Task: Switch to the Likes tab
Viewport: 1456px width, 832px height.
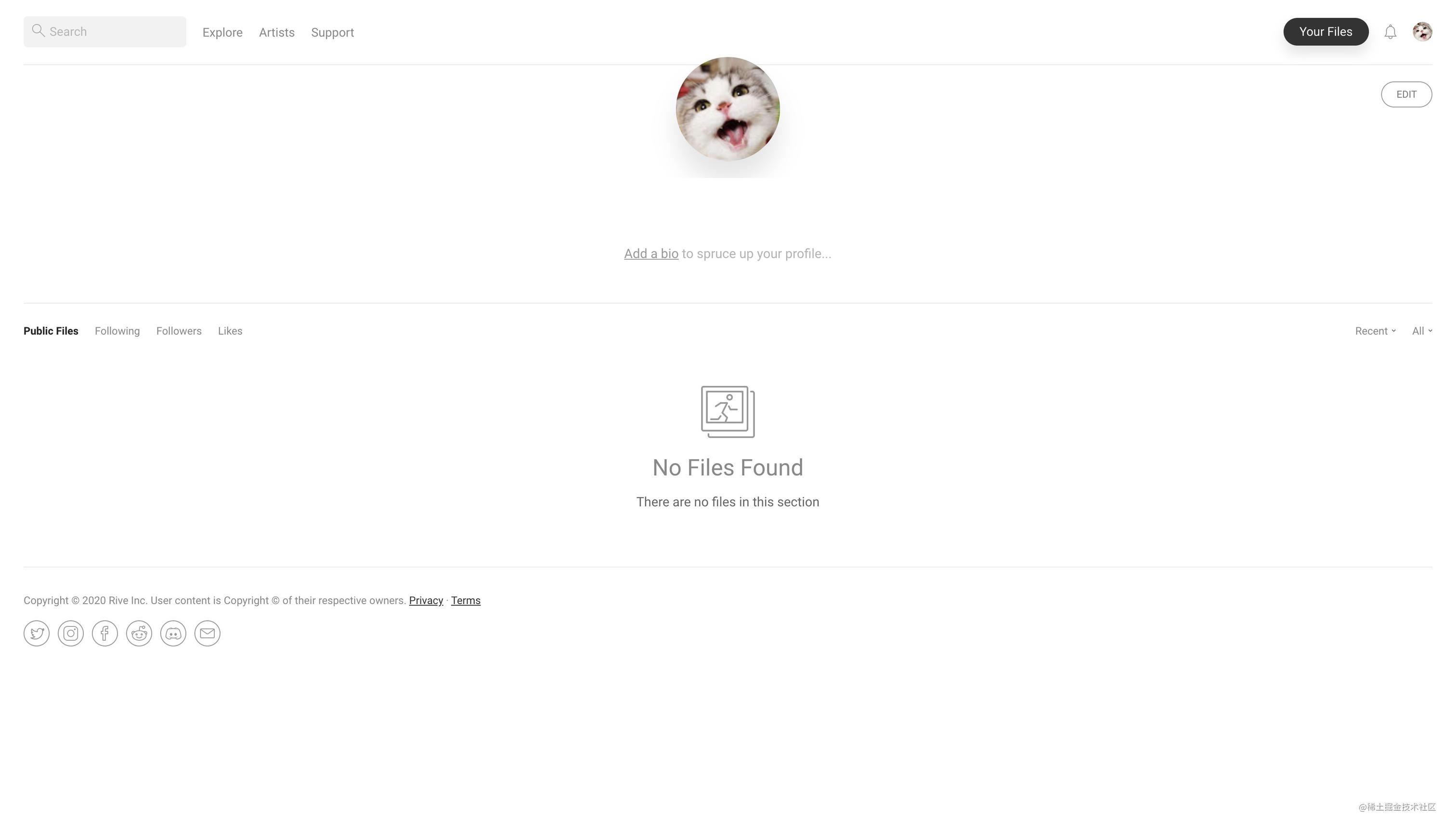Action: pos(230,331)
